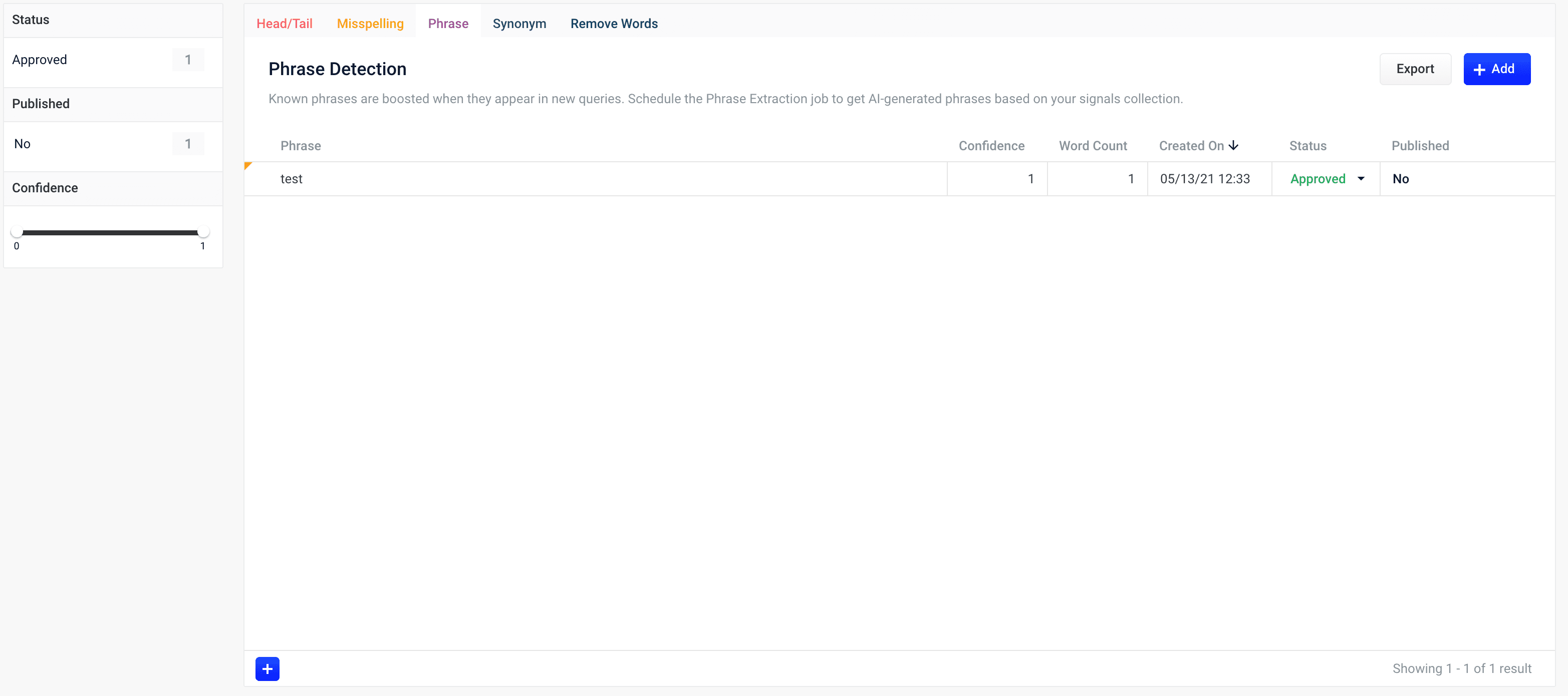
Task: Sort by Confidence column header
Action: (991, 145)
